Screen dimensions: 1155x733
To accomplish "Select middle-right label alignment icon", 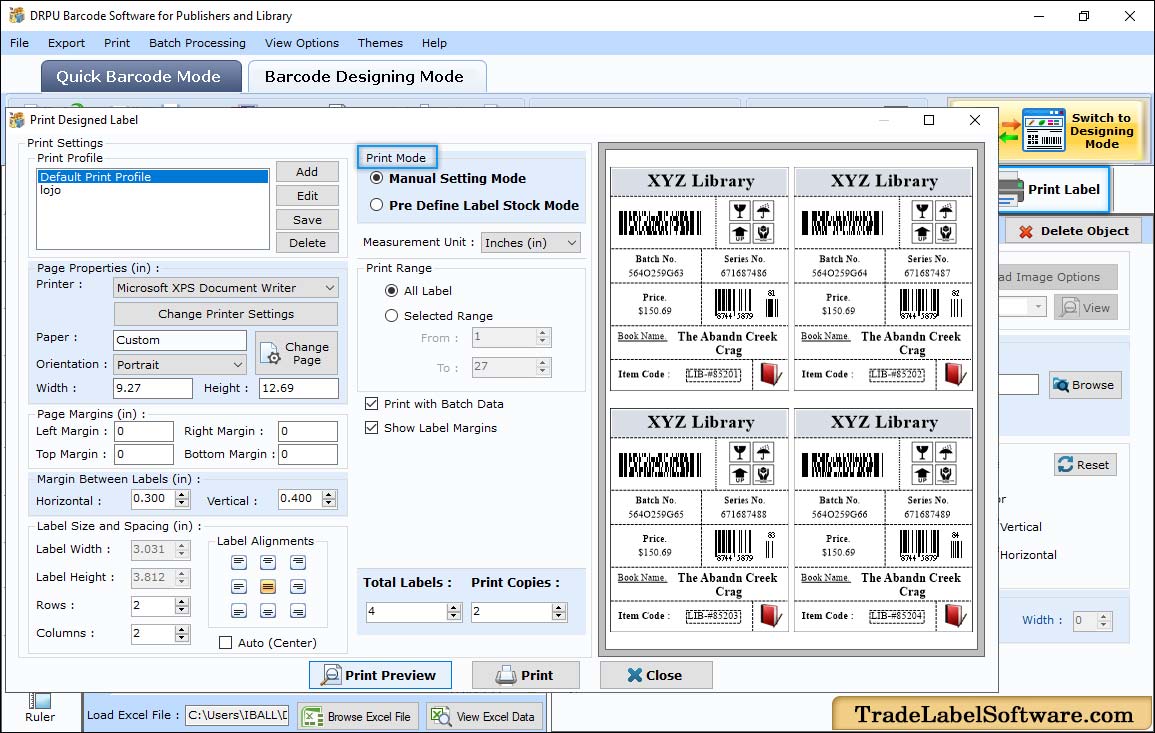I will (298, 587).
